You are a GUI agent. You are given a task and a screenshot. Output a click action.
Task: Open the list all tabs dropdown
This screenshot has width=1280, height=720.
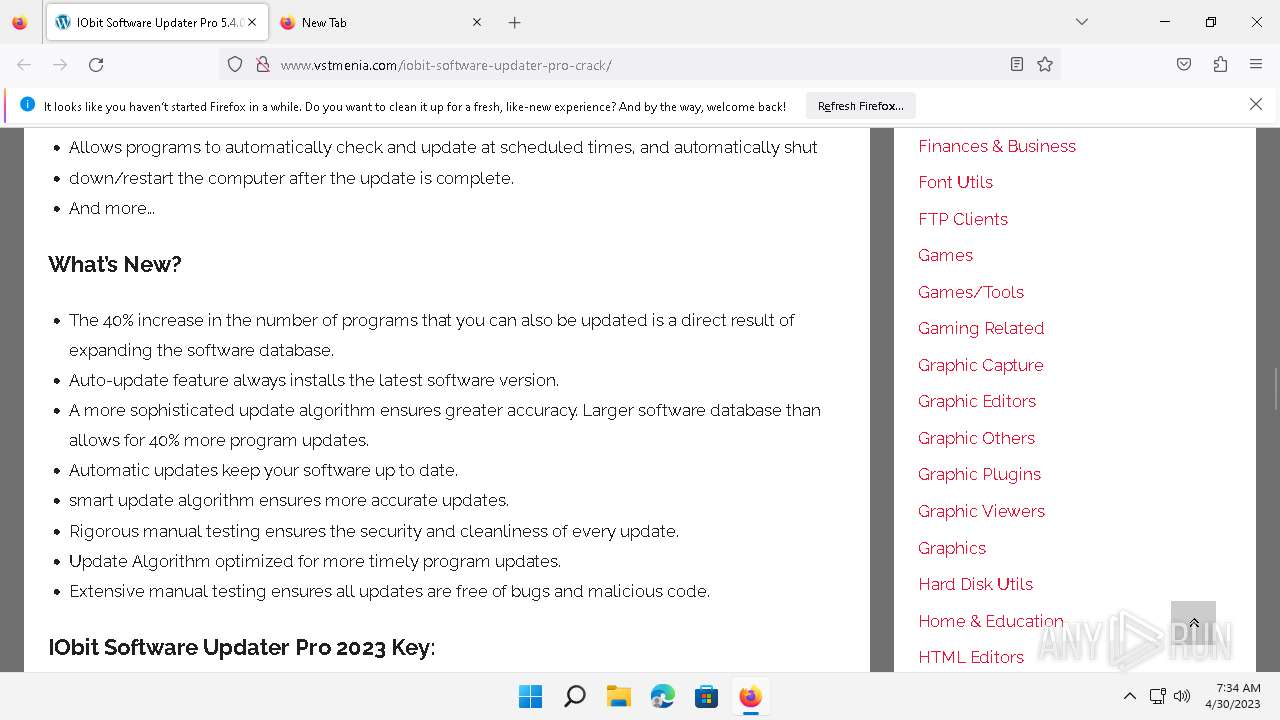[1081, 22]
